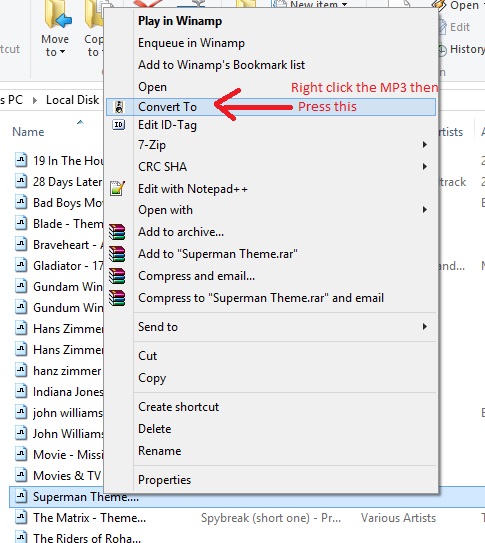Choose Copy from context menu
This screenshot has height=543, width=485.
(152, 378)
